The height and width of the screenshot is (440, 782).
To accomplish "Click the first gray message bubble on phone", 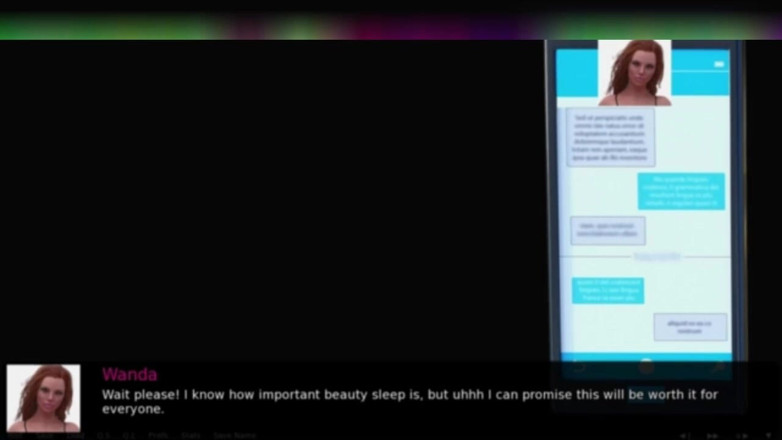I will (x=610, y=138).
